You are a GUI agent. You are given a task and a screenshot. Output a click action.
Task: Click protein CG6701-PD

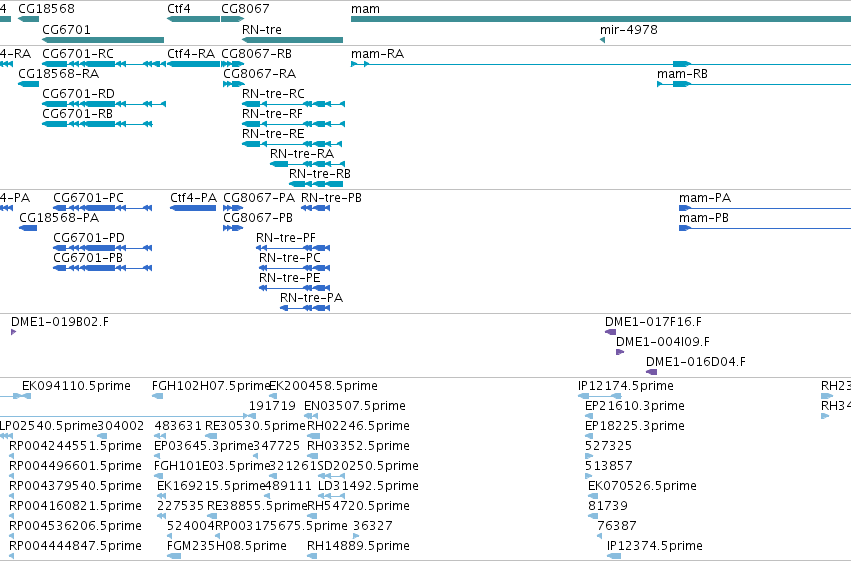coord(103,248)
